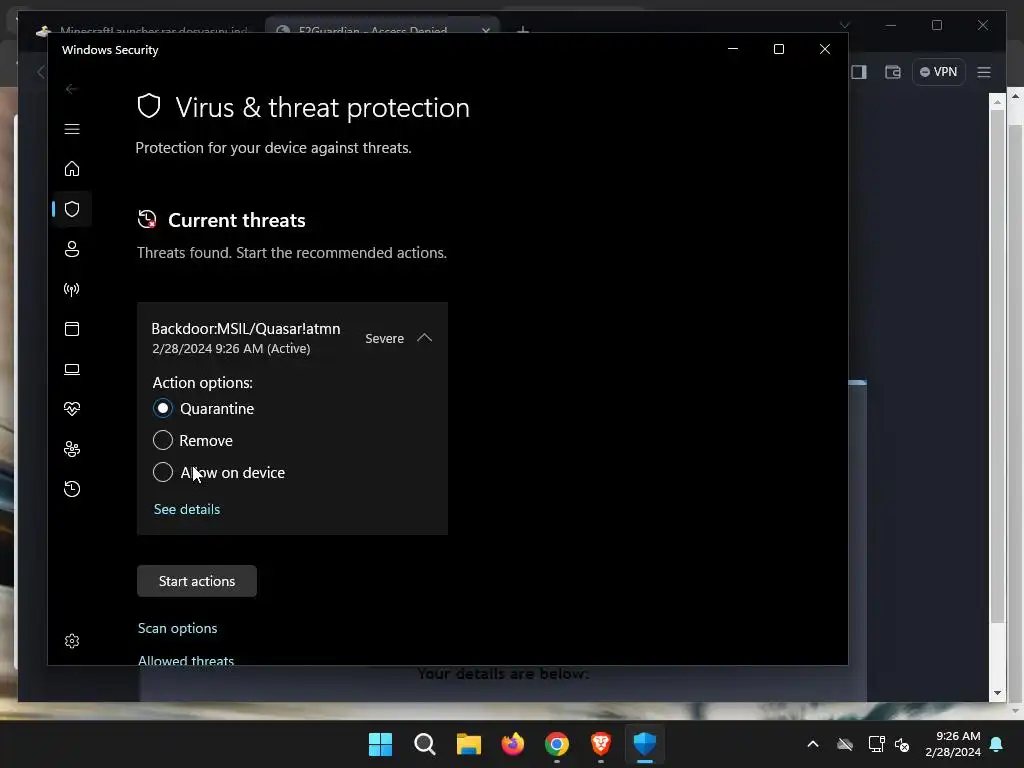Open the browser main menu icon

pos(984,72)
